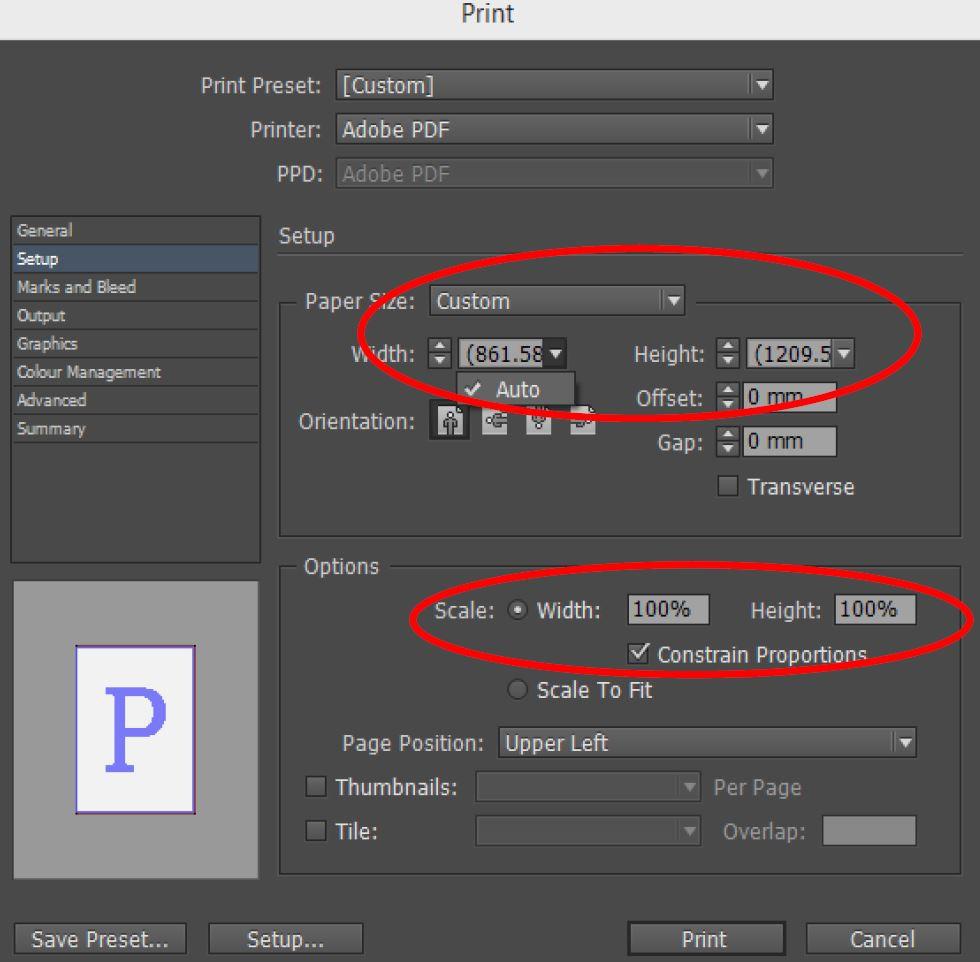Enable the Tile checkbox
This screenshot has width=980, height=962.
pyautogui.click(x=316, y=831)
